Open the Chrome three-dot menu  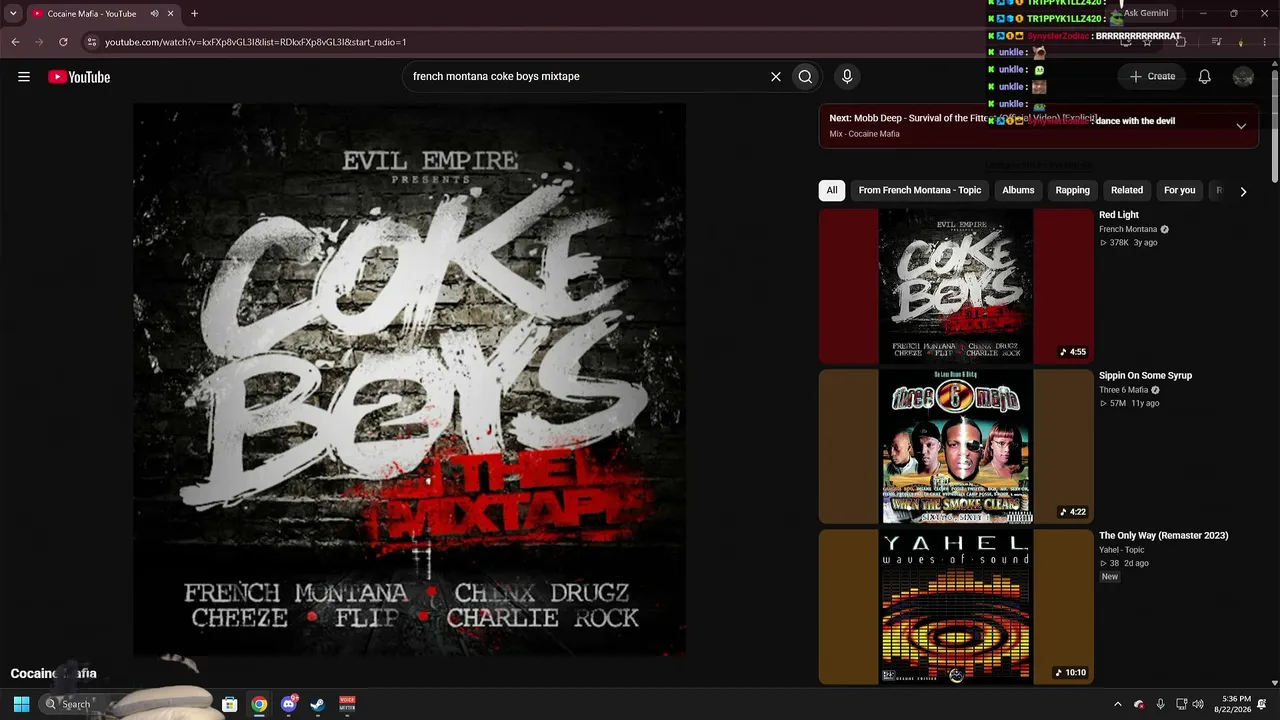pyautogui.click(x=1264, y=42)
